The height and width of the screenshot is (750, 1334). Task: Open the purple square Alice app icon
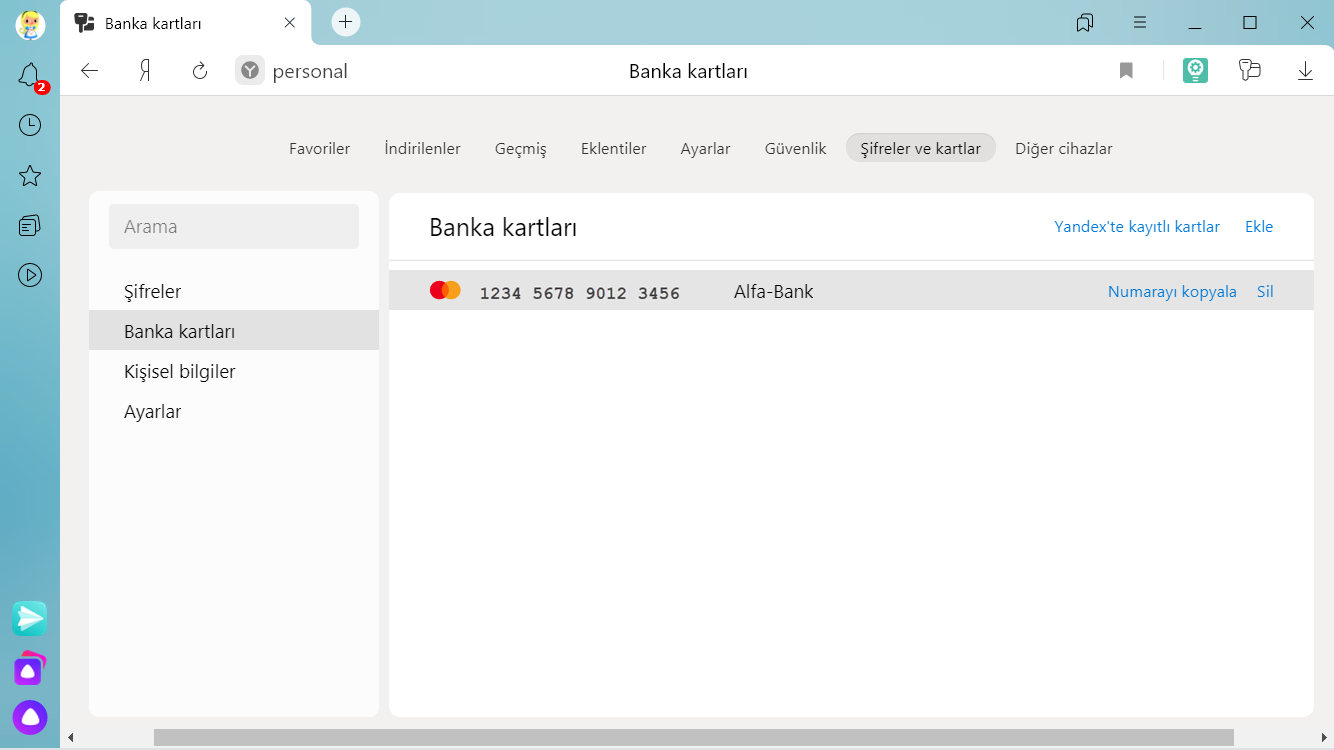pyautogui.click(x=30, y=669)
